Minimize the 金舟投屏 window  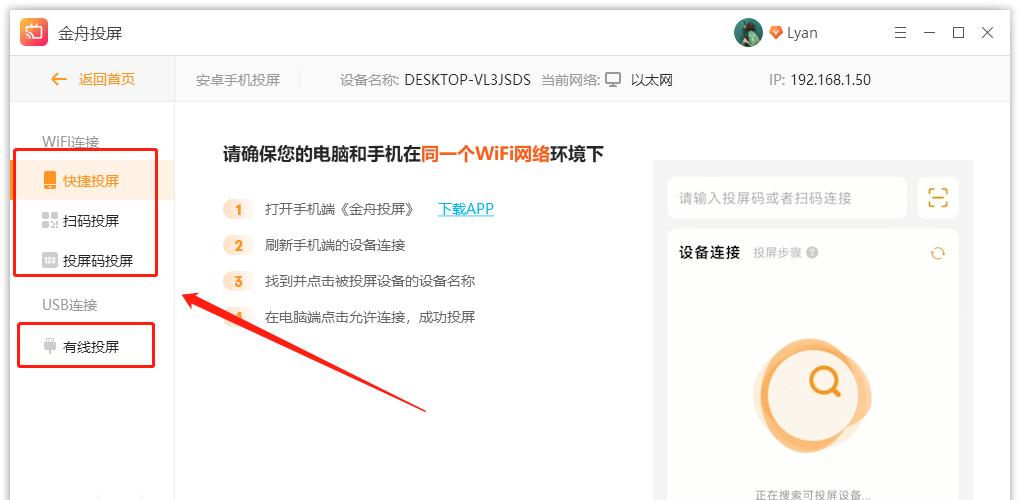(x=930, y=33)
